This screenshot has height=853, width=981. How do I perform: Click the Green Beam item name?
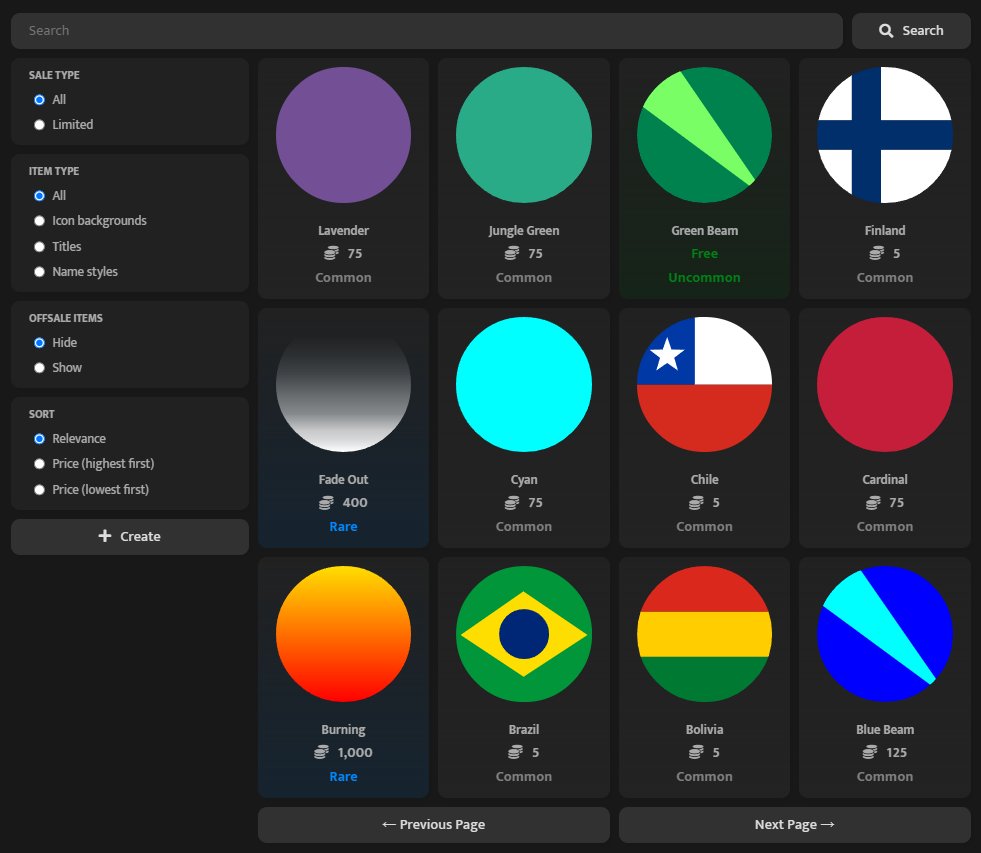704,230
